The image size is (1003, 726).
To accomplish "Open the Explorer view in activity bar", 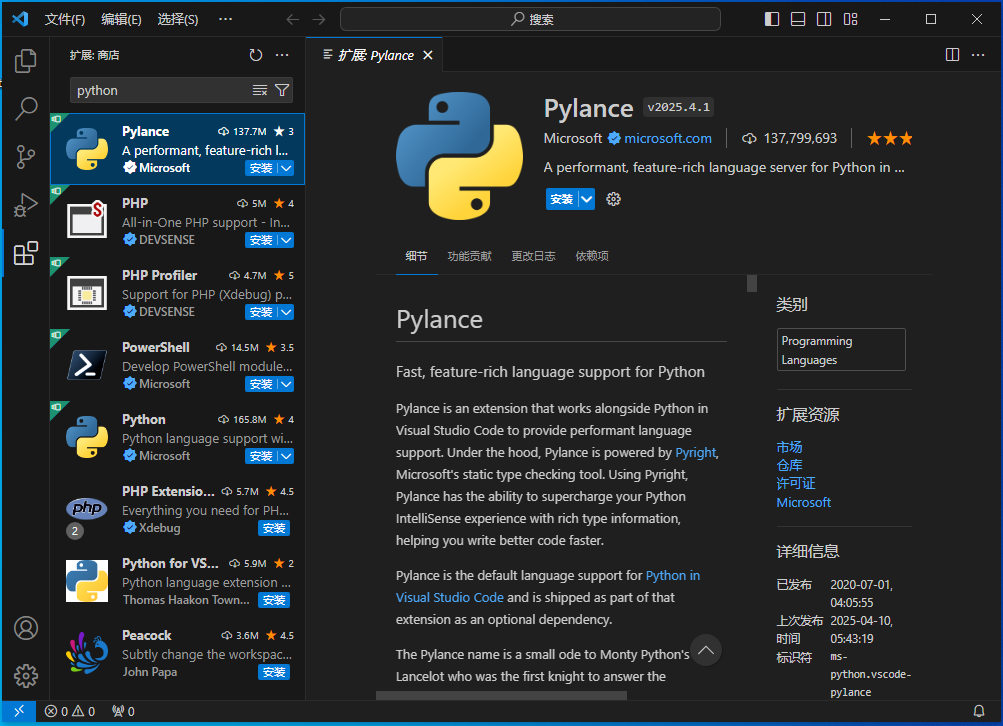I will [x=26, y=61].
